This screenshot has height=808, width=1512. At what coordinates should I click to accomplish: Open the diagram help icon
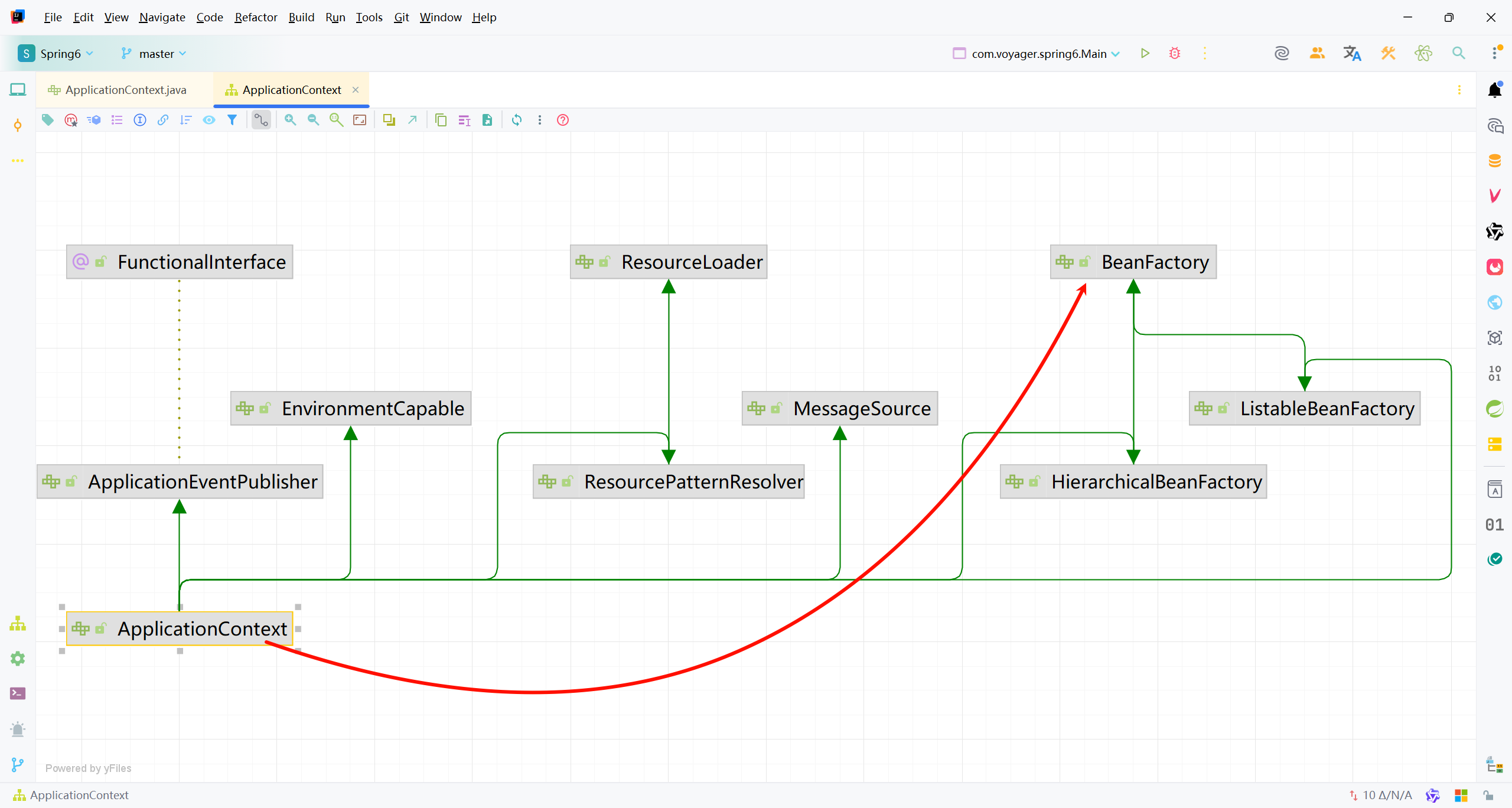(563, 120)
